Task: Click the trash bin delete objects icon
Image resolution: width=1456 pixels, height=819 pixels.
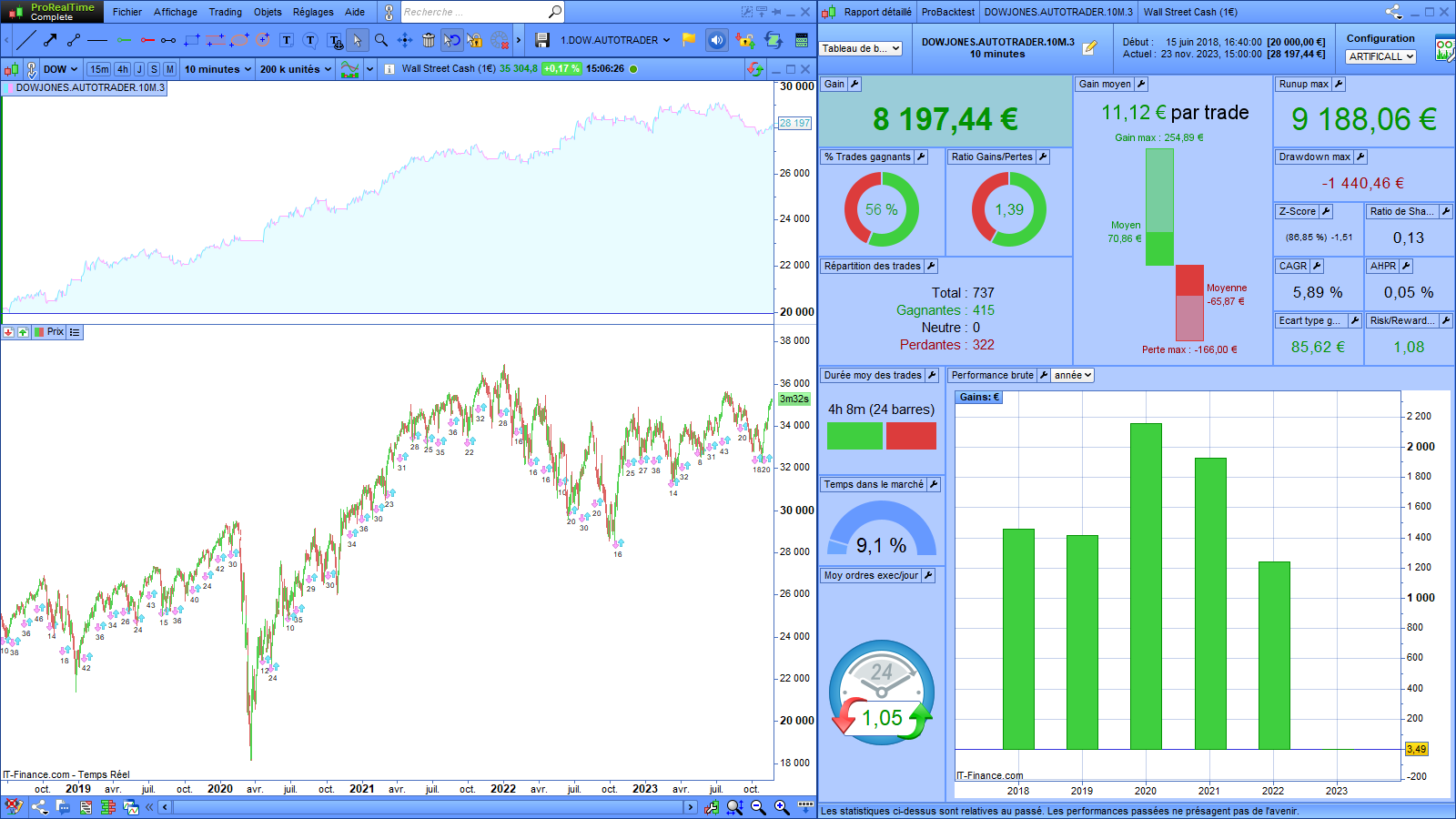Action: point(429,40)
